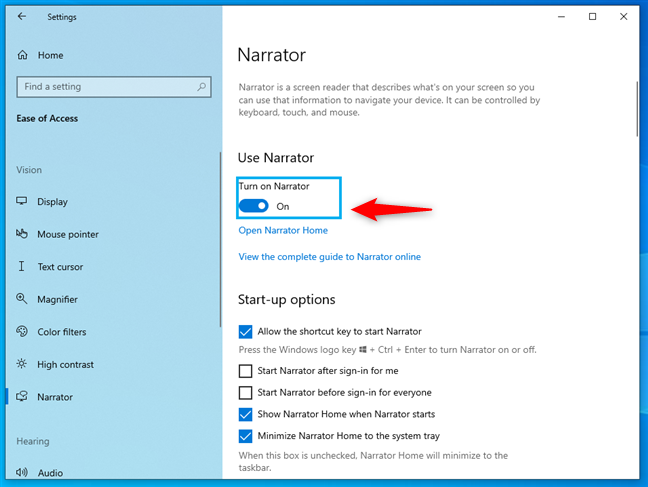
Task: Open Narrator Home link
Action: 283,230
